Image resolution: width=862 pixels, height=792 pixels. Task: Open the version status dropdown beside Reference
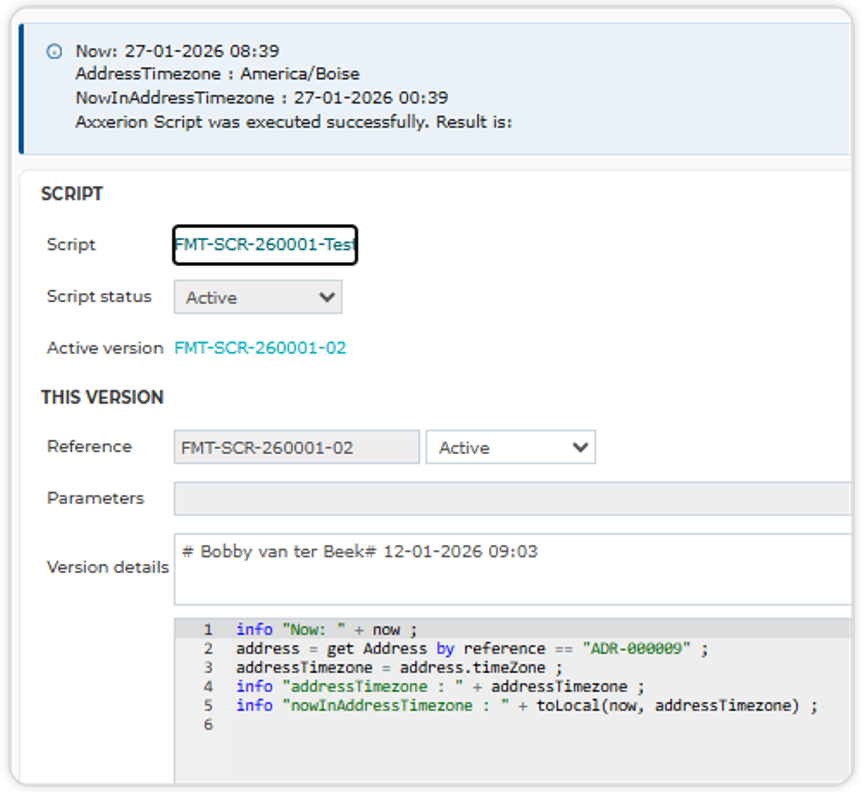[510, 447]
